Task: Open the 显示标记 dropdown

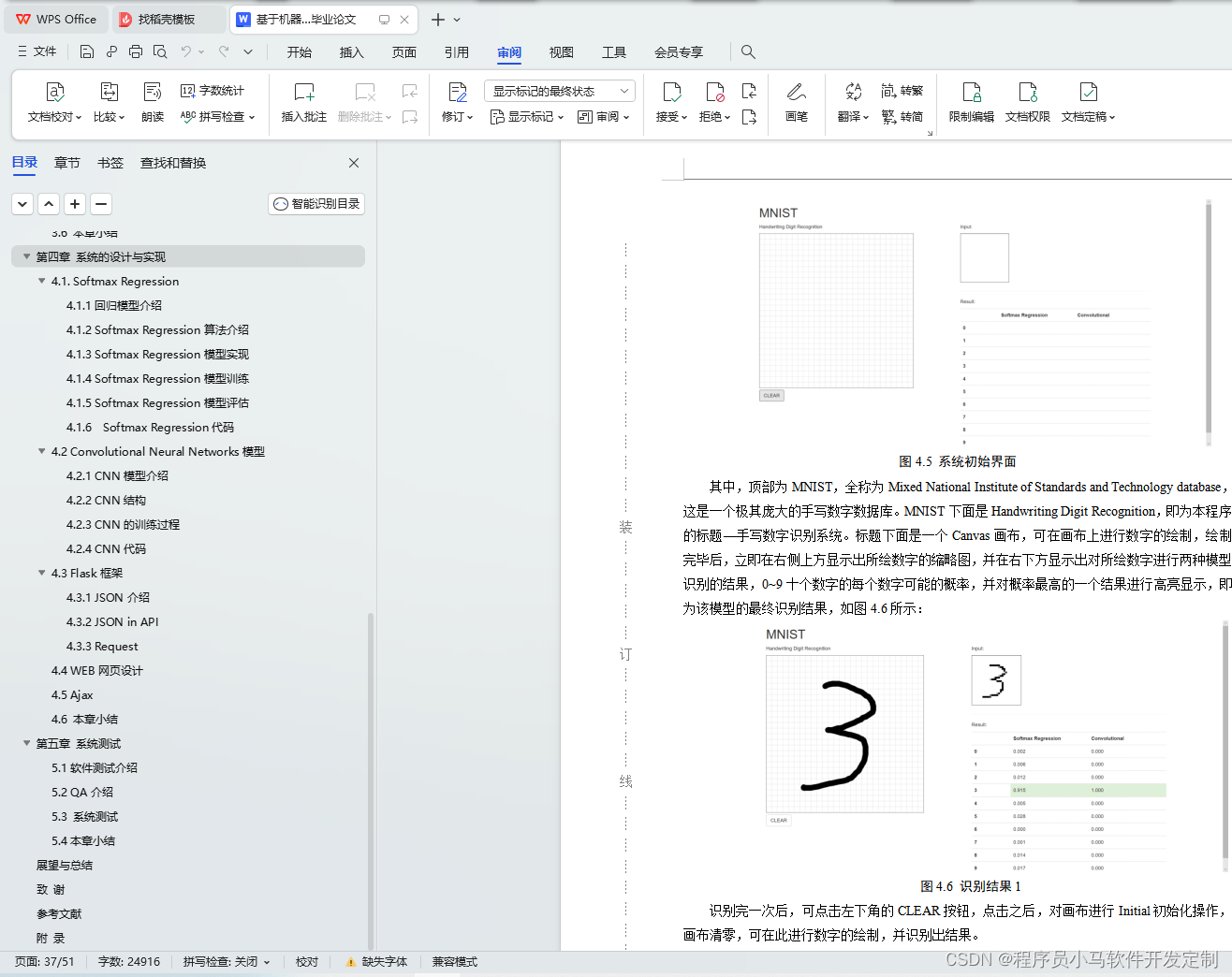Action: (x=527, y=117)
